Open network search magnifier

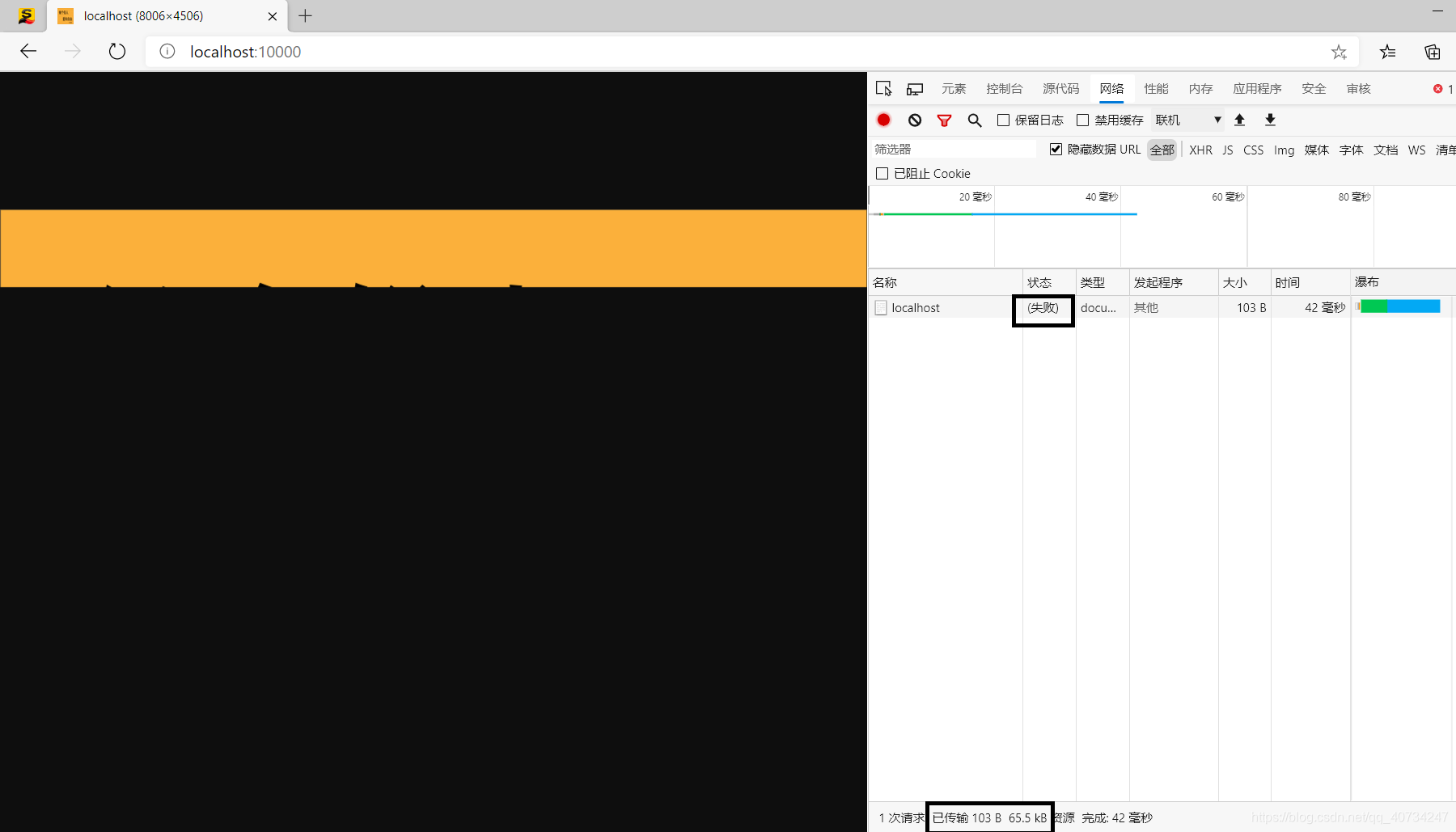[x=975, y=120]
